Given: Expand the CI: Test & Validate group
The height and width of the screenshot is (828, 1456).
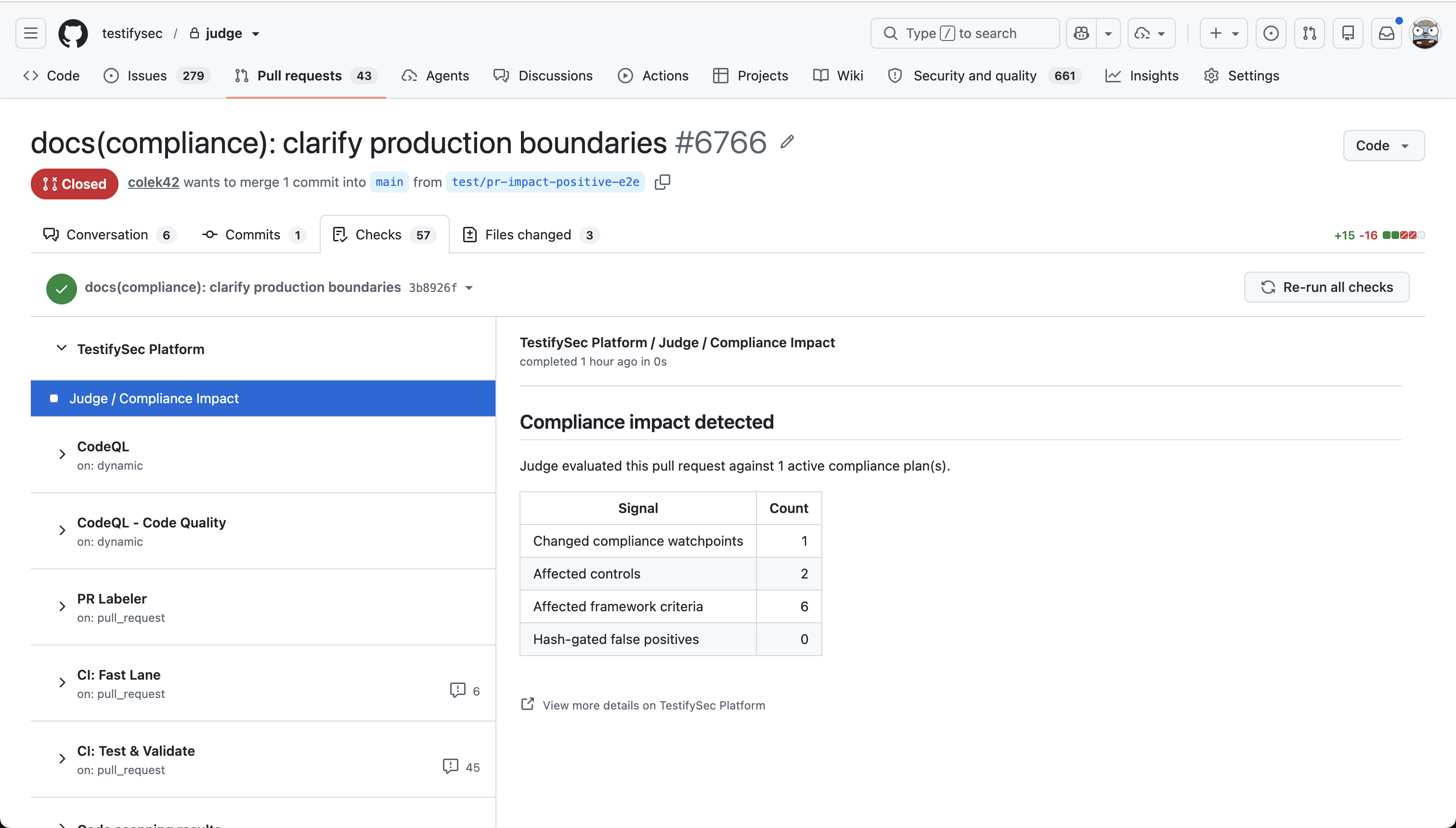Looking at the screenshot, I should point(63,759).
